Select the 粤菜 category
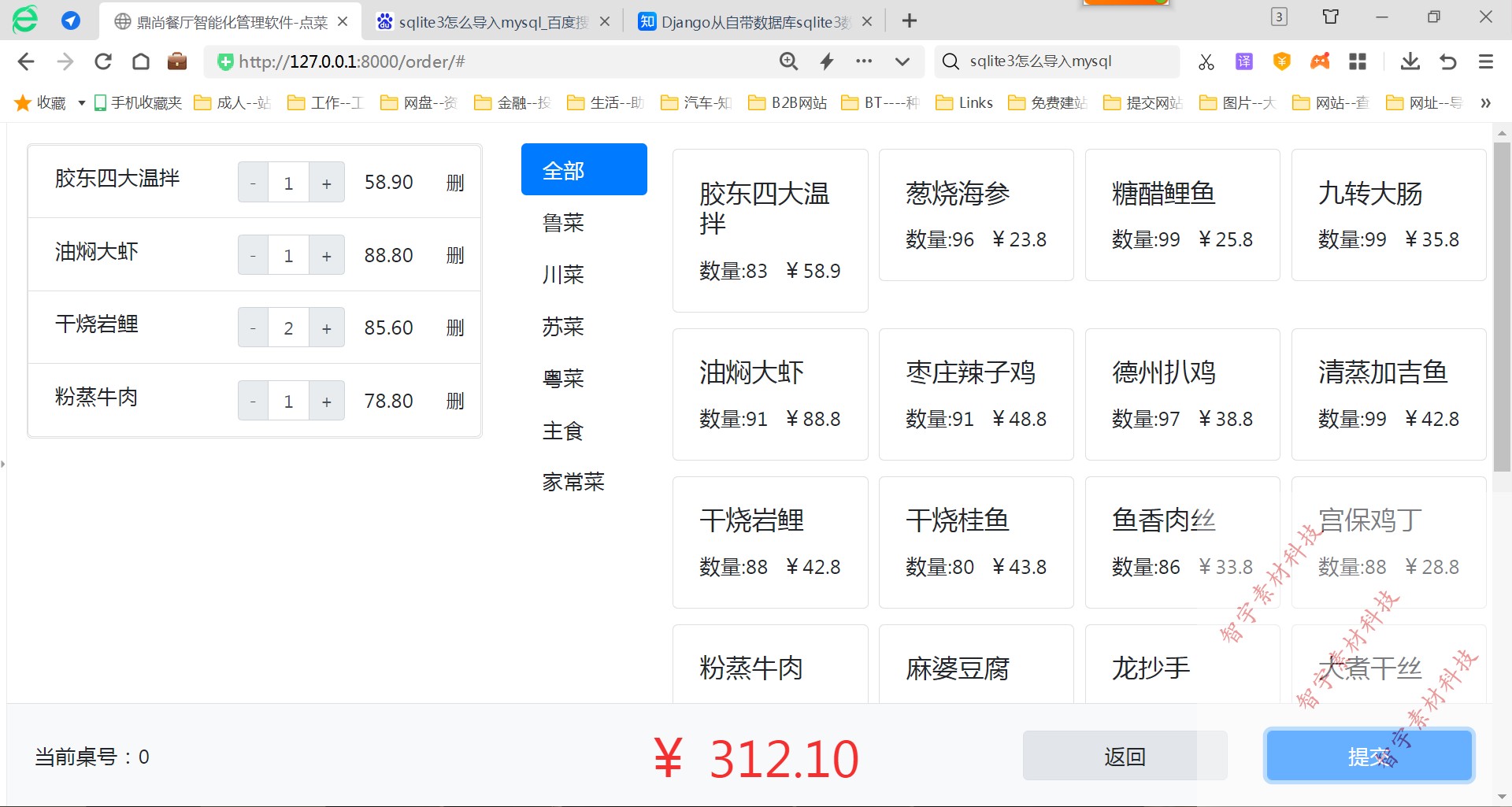Screen dimensions: 1512x807 [563, 379]
